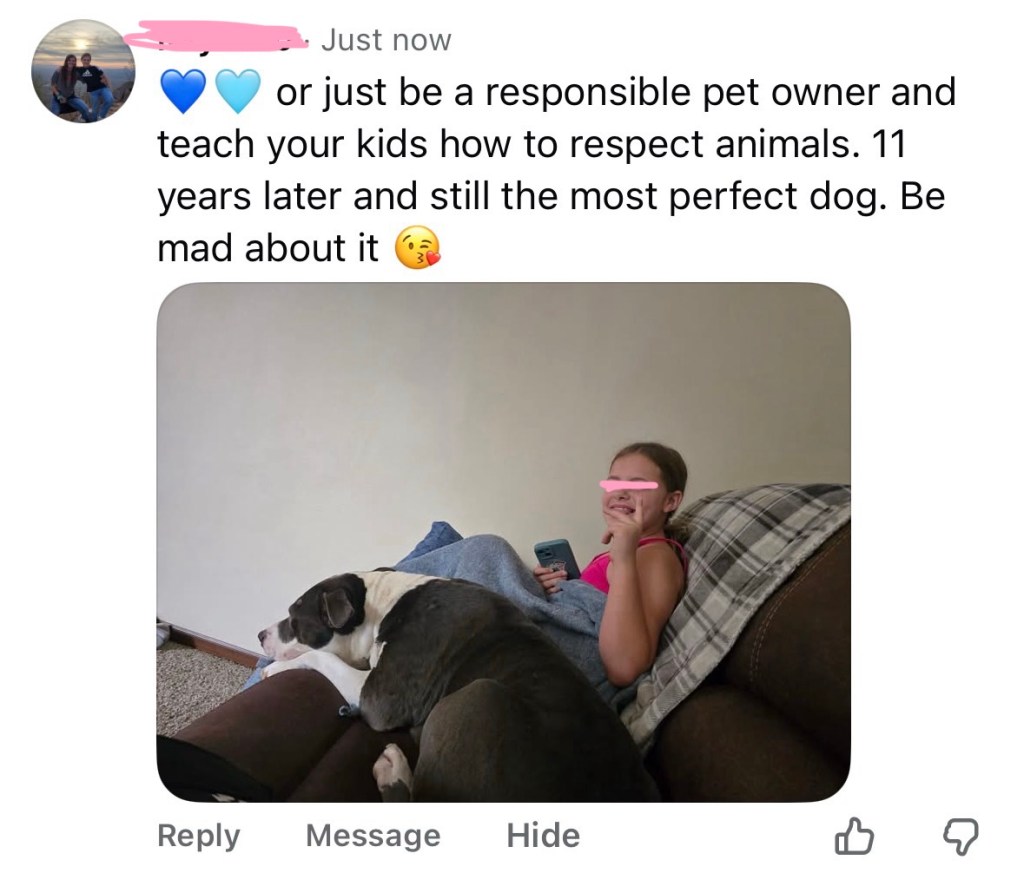
Task: Click the 'Just now' timestamp
Action: point(386,40)
